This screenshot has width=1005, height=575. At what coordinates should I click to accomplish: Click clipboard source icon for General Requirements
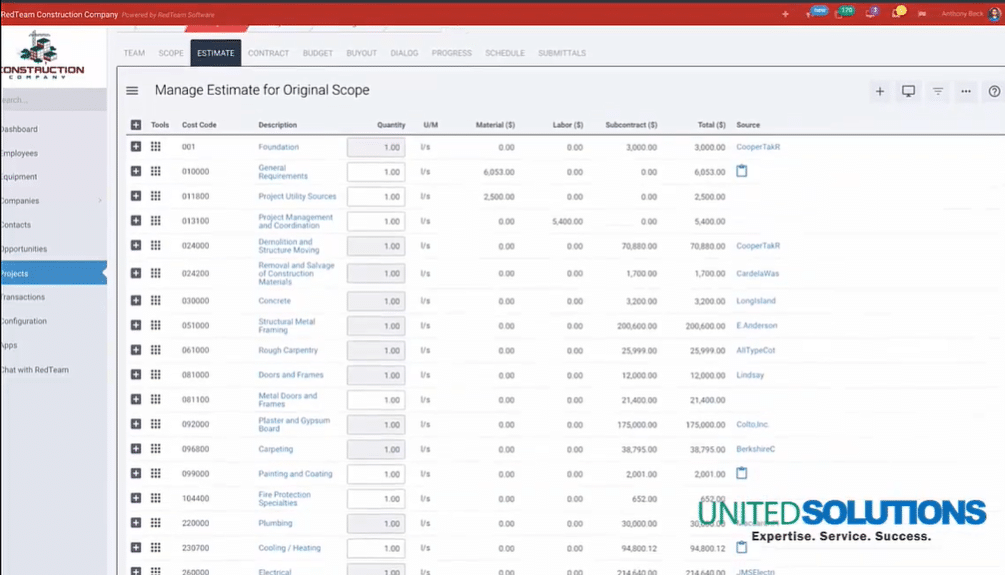point(742,171)
